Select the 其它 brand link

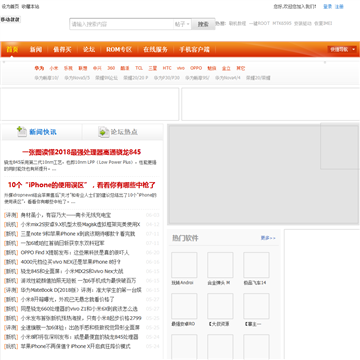pos(241,68)
